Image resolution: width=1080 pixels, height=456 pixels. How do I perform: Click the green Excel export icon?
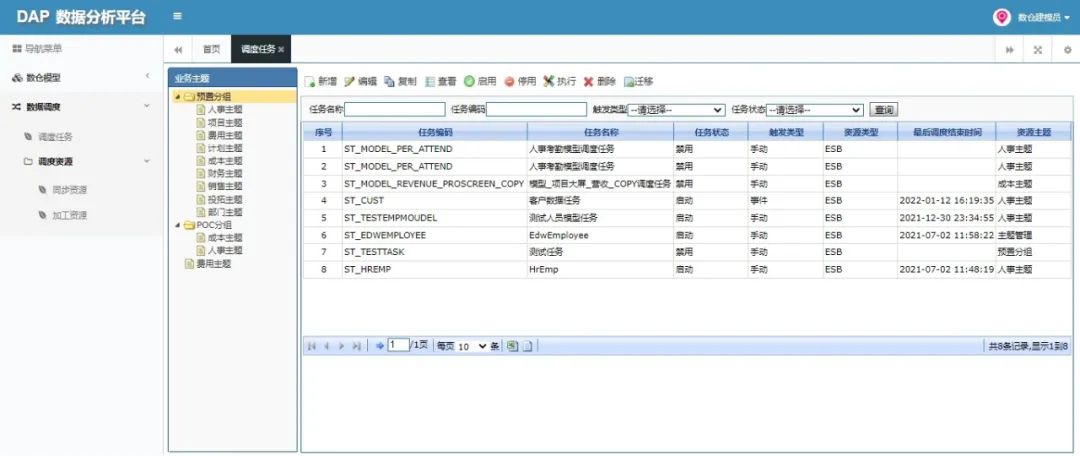pos(512,346)
